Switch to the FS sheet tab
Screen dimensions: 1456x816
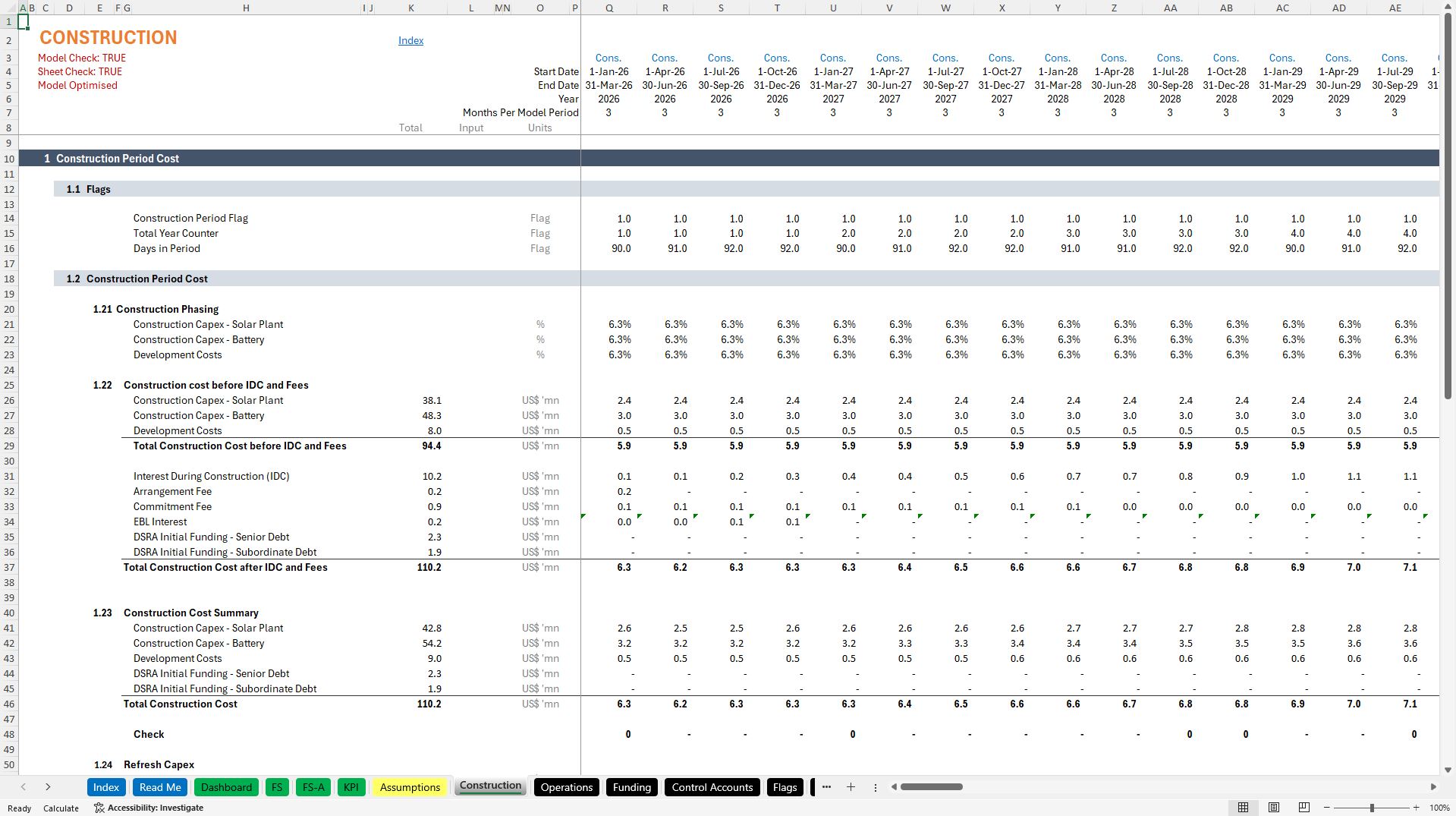point(277,787)
